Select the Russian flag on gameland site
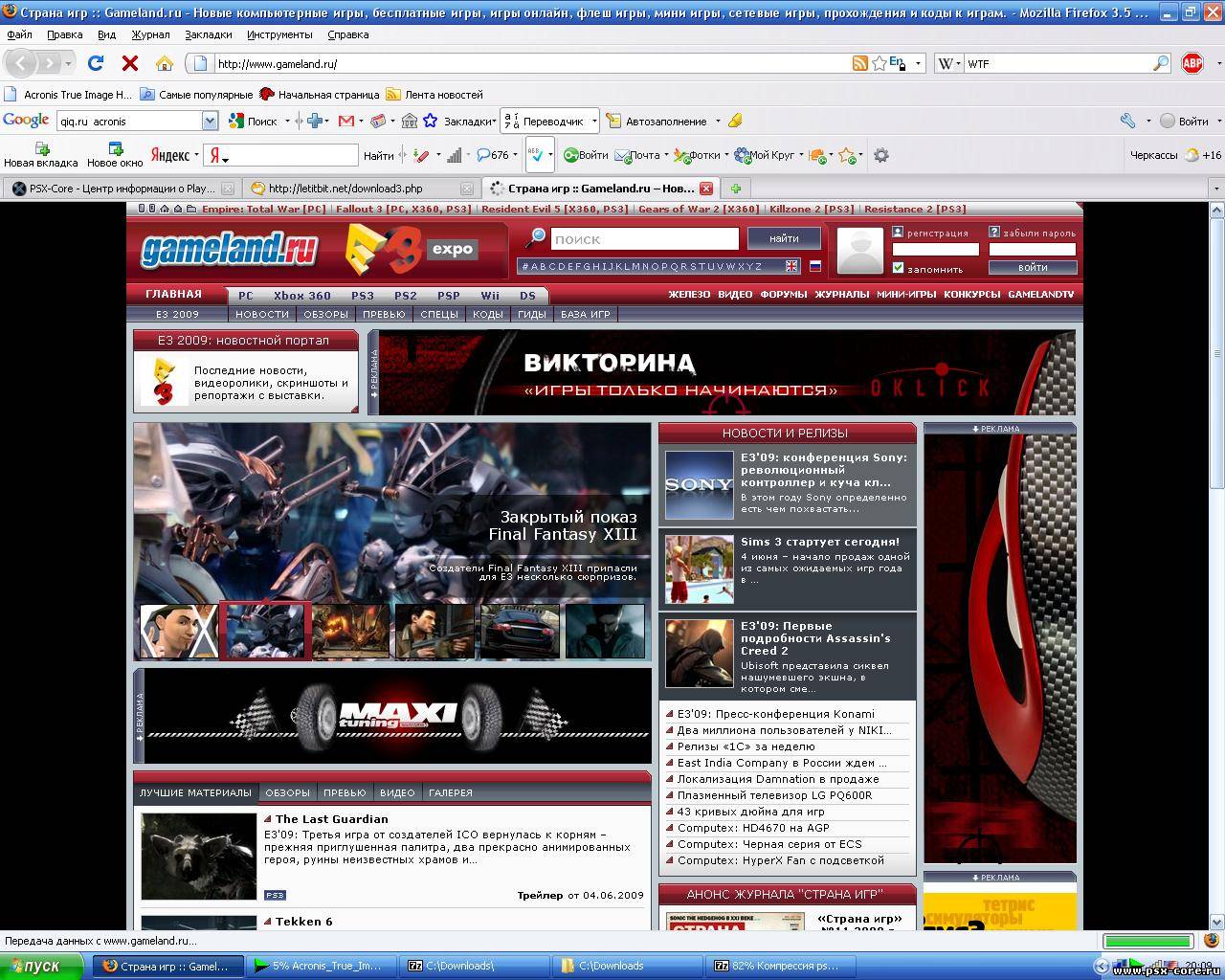1225x980 pixels. tap(815, 266)
